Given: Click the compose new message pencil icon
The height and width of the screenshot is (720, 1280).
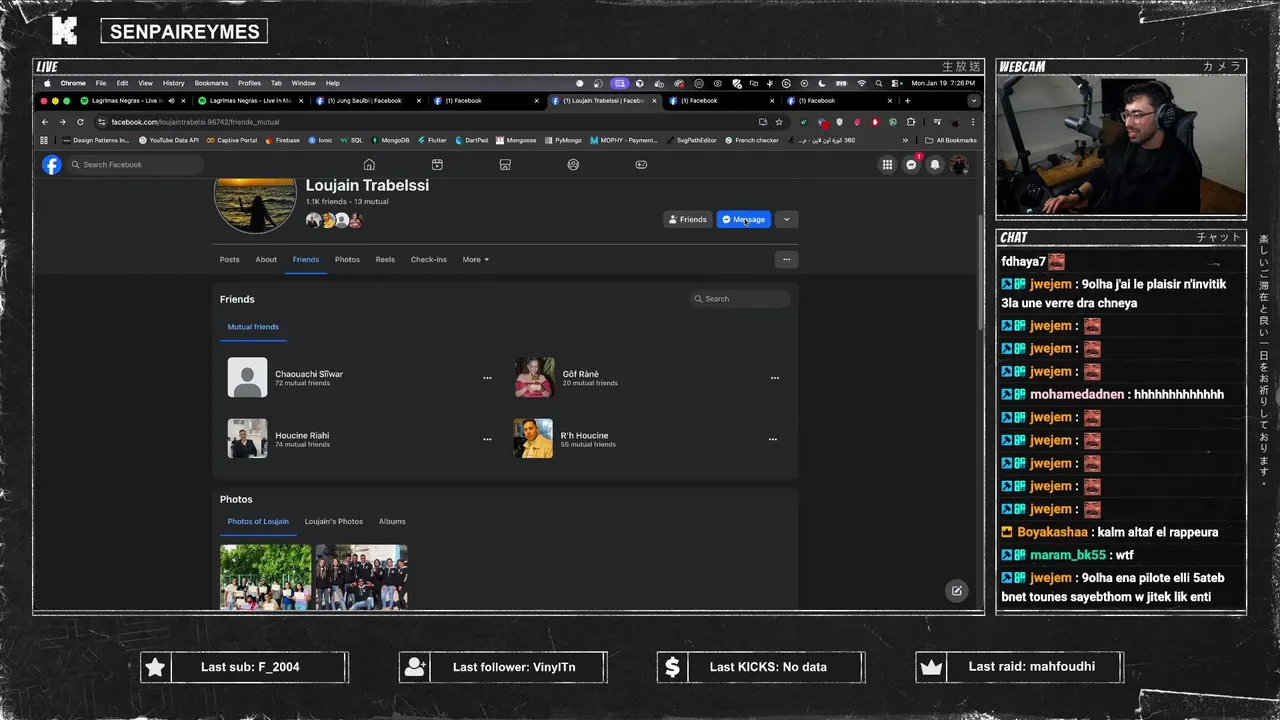Looking at the screenshot, I should coord(956,591).
